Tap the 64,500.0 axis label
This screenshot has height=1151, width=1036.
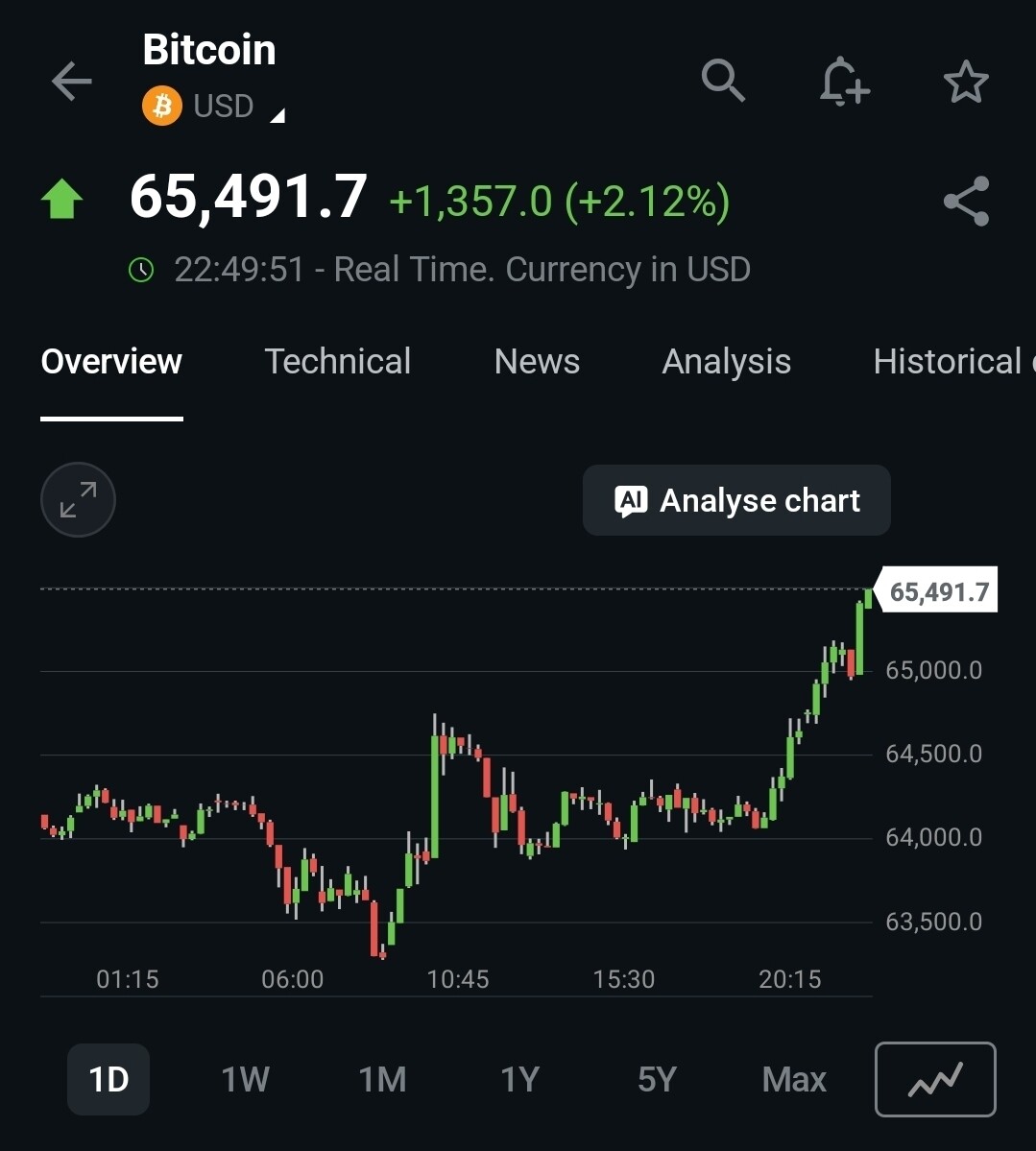(934, 754)
